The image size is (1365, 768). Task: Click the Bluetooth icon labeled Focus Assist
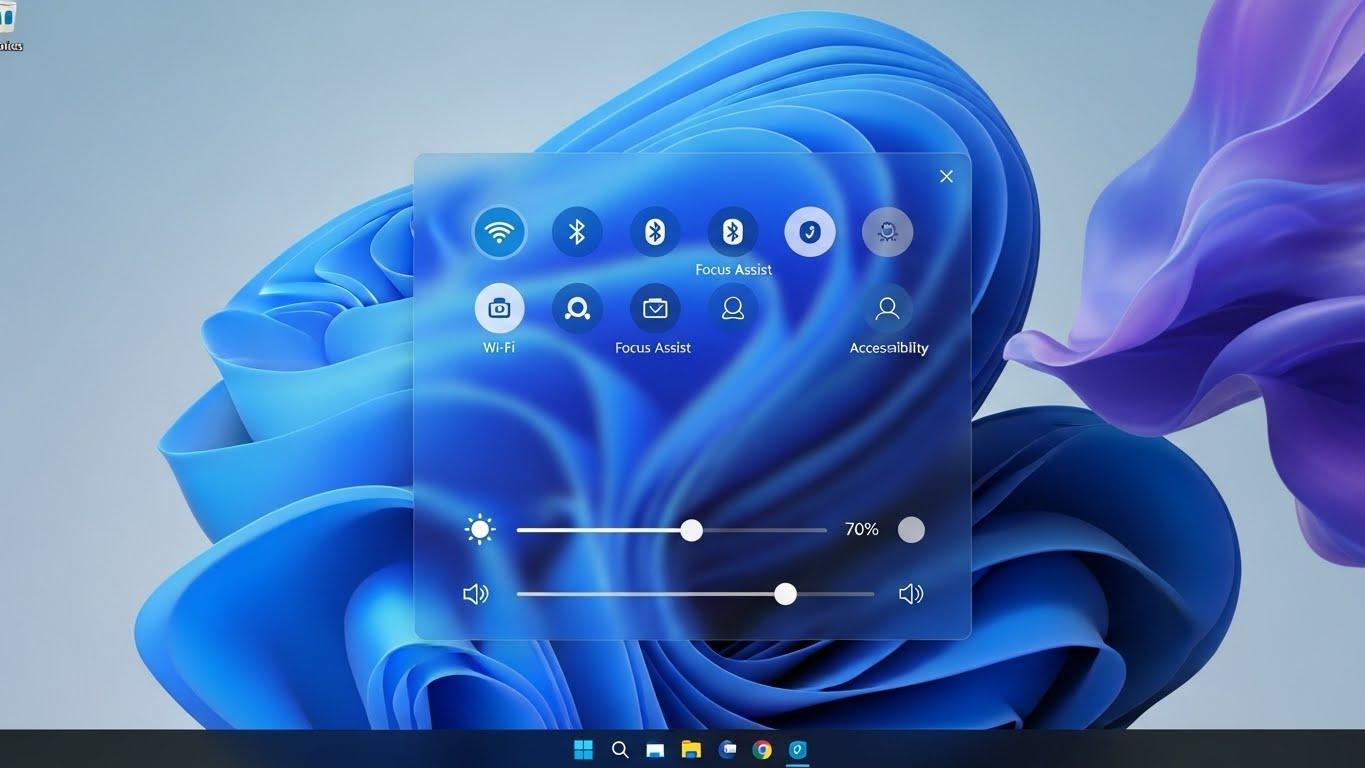[x=733, y=232]
